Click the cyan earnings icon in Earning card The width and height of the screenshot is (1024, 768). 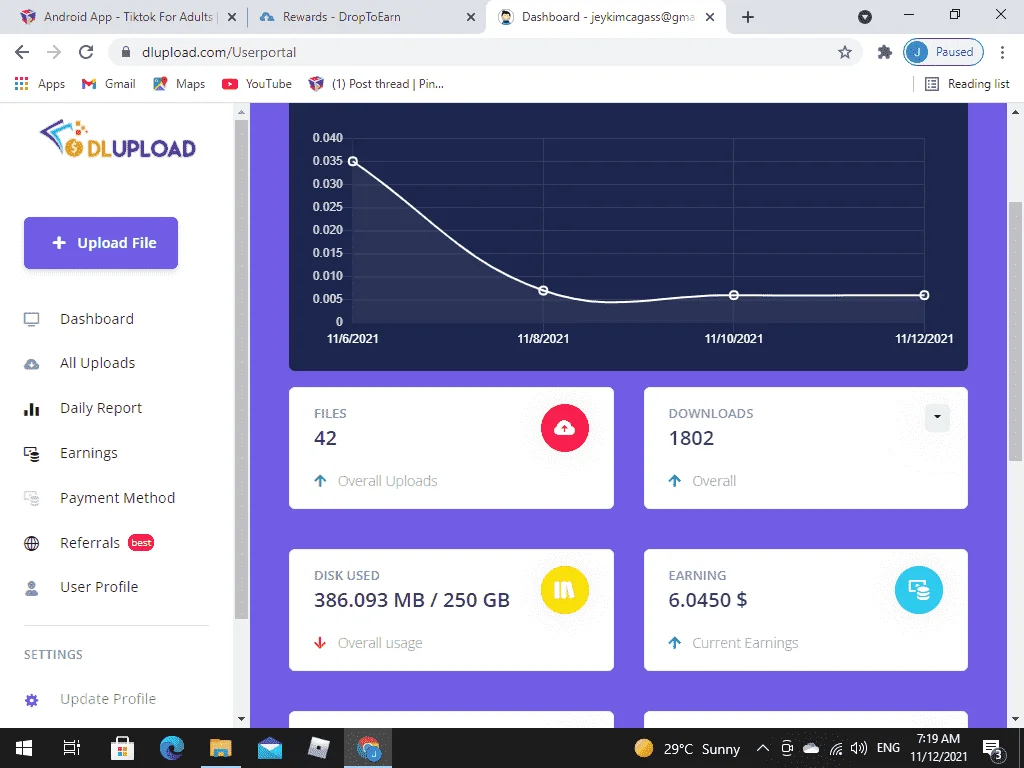pyautogui.click(x=919, y=590)
